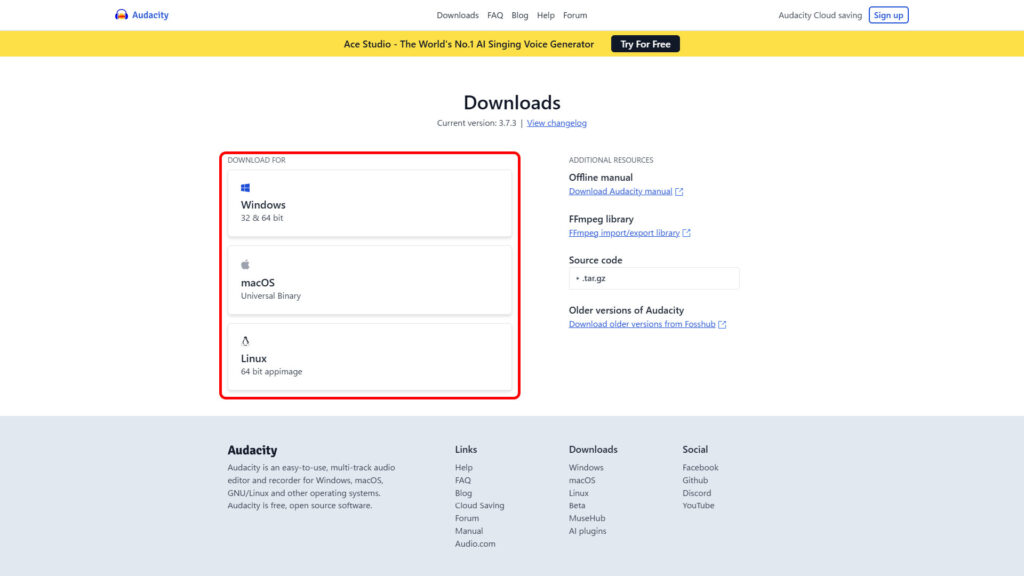Click Github in the footer Social column
1024x576 pixels.
(695, 480)
